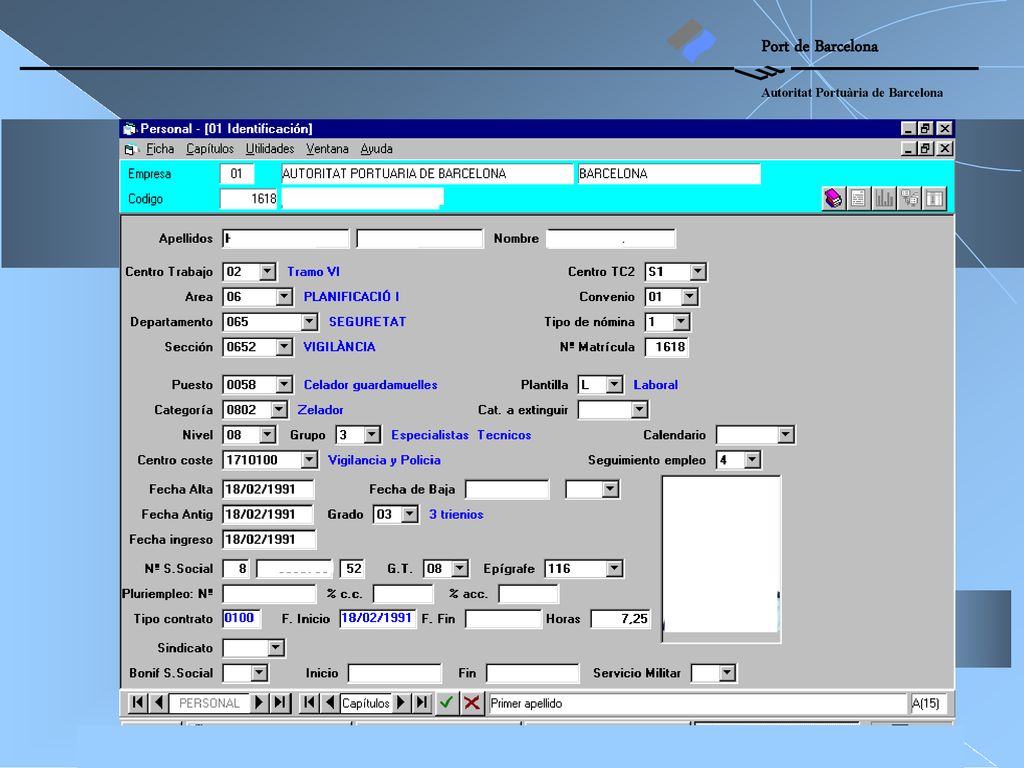Go to next Capítulos entry
The height and width of the screenshot is (768, 1024).
point(401,703)
